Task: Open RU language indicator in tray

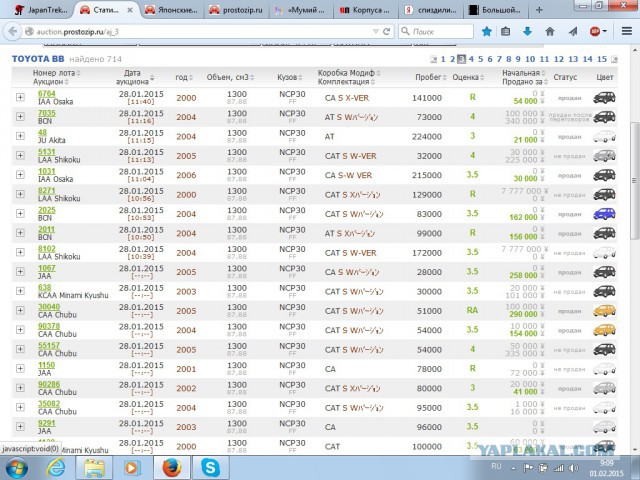Action: click(496, 466)
